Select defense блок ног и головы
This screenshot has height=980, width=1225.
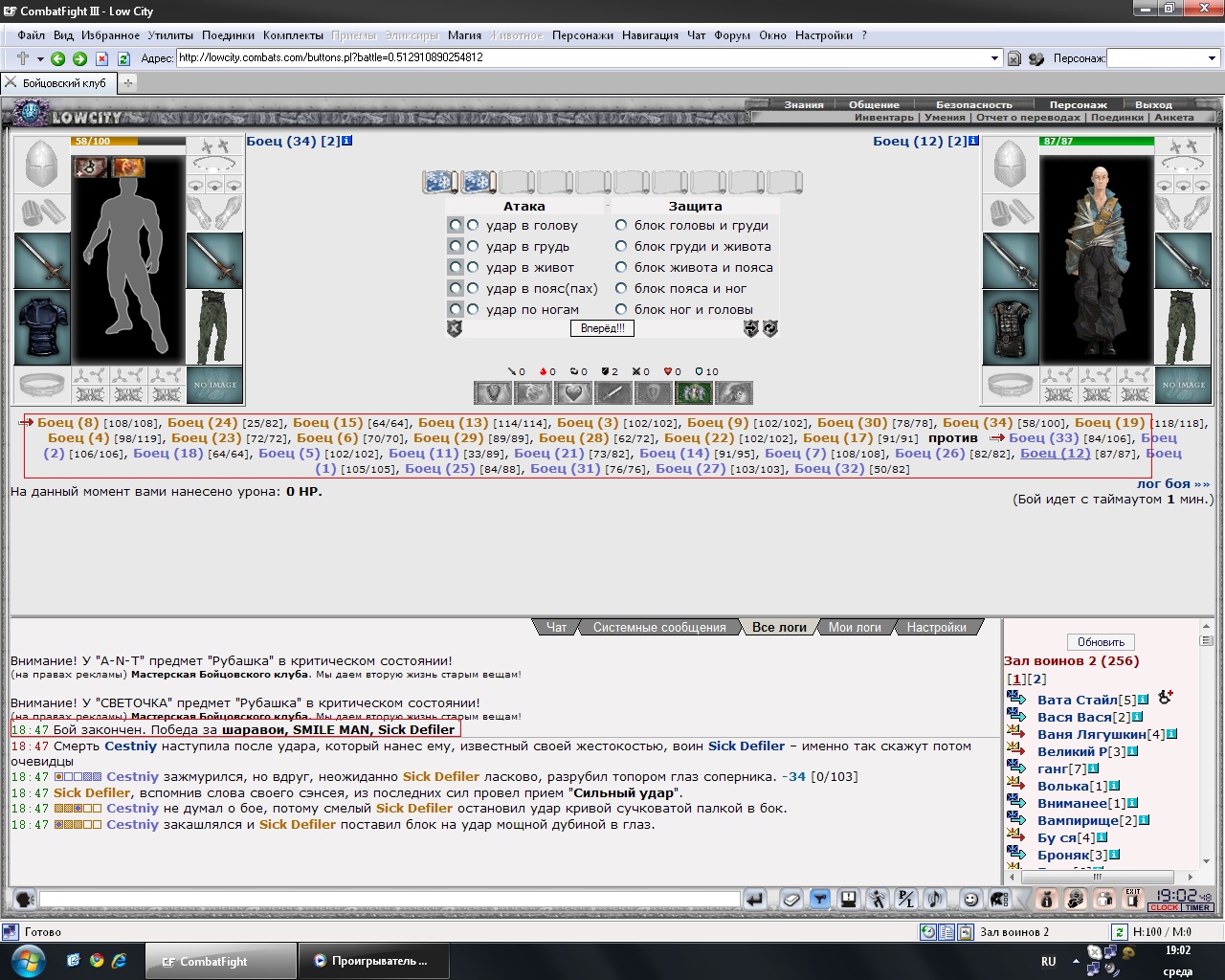pos(621,309)
